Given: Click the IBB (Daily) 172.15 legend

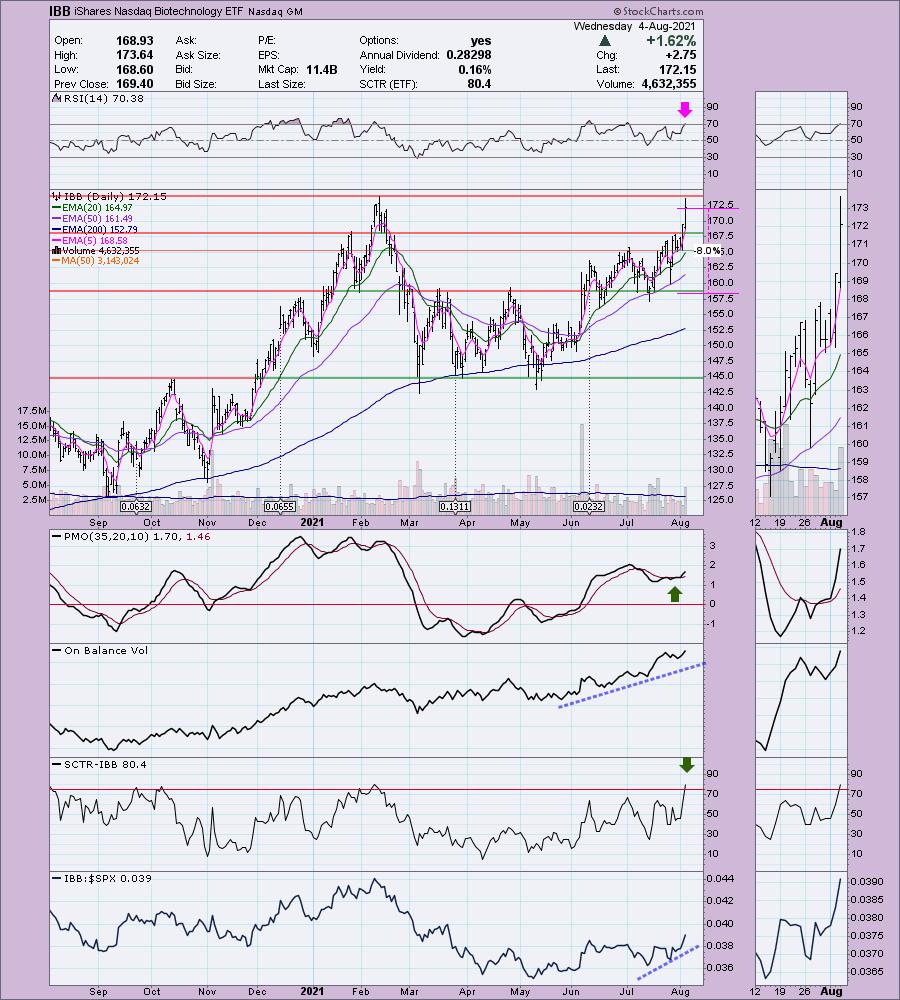Looking at the screenshot, I should (114, 196).
